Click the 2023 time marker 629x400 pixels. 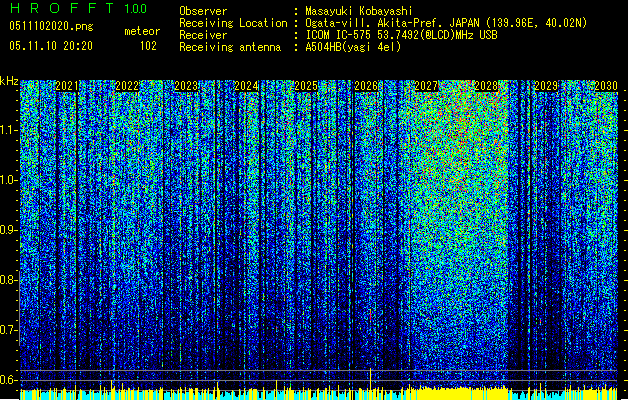tap(186, 86)
